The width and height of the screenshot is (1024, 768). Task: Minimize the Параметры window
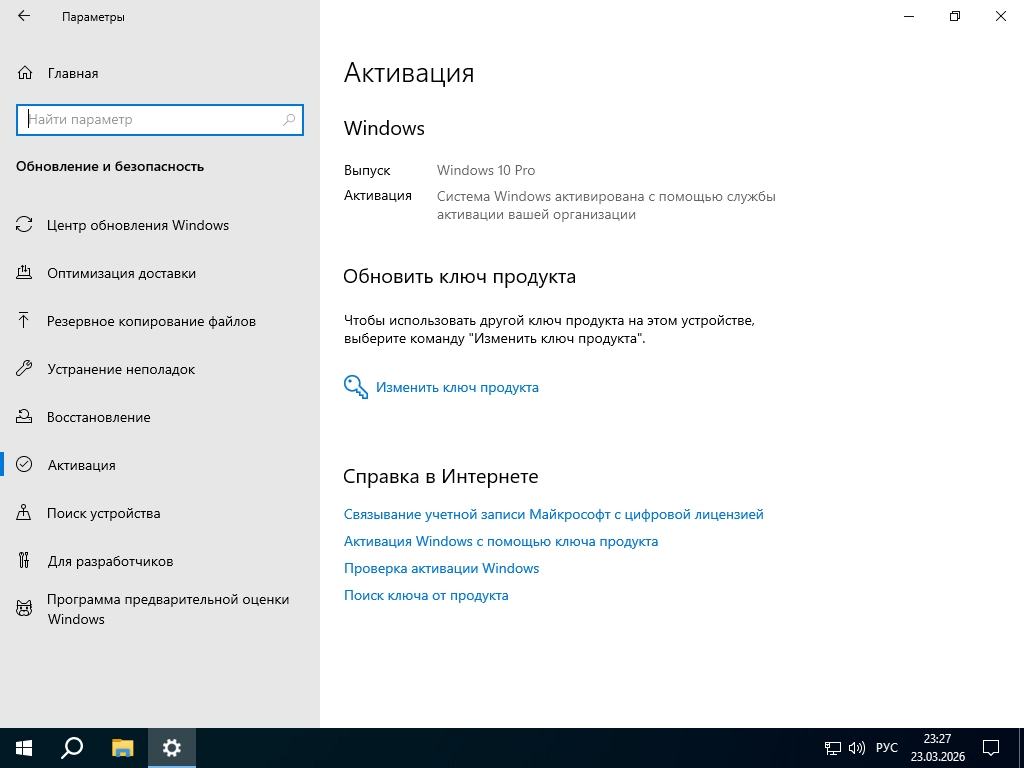(x=909, y=16)
